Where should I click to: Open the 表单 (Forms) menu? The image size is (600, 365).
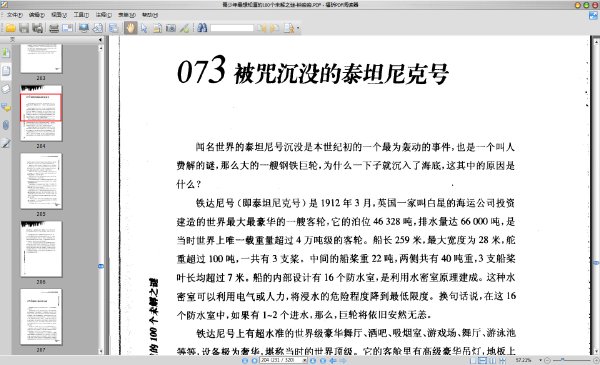click(127, 15)
